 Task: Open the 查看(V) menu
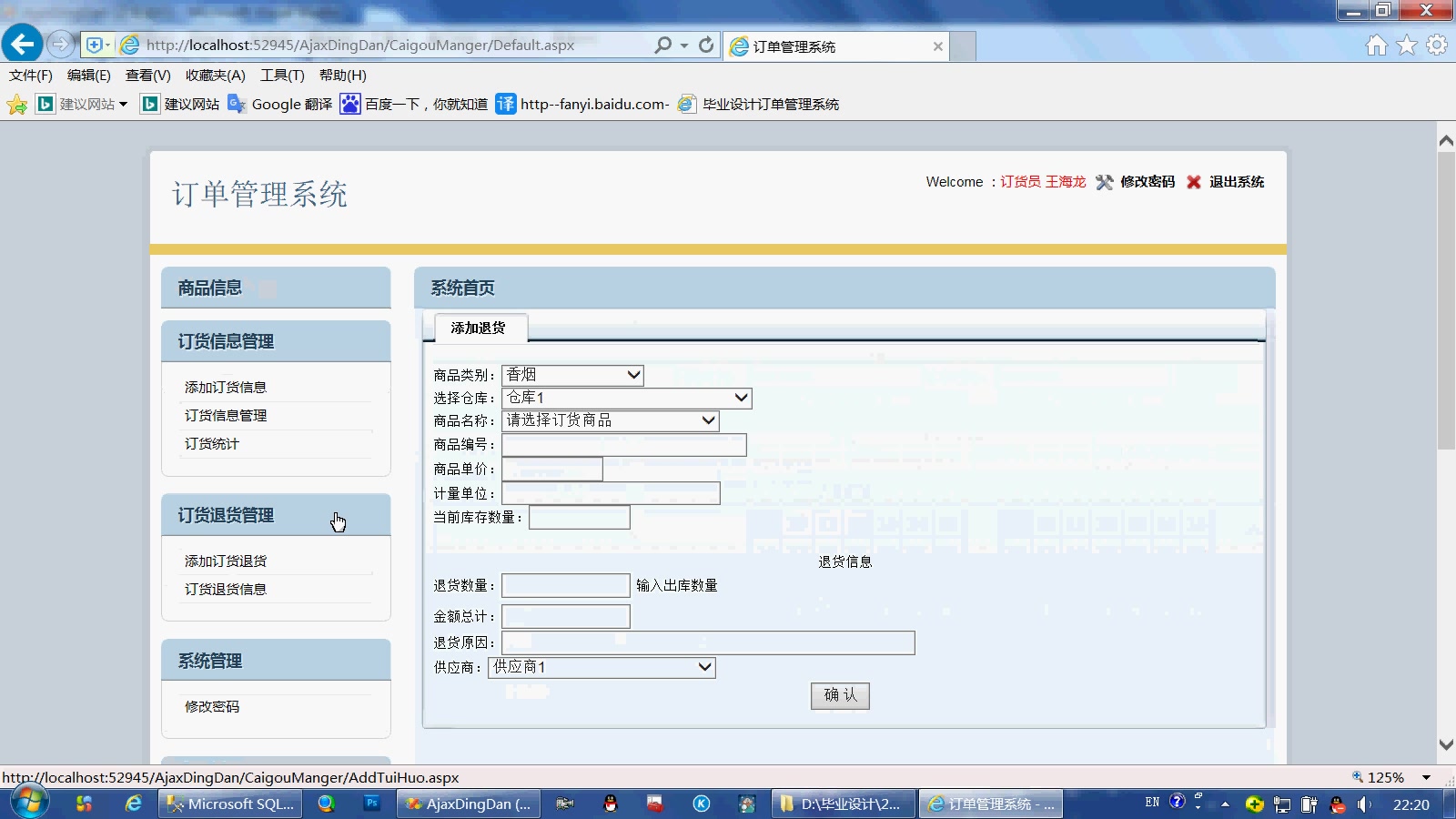click(148, 76)
